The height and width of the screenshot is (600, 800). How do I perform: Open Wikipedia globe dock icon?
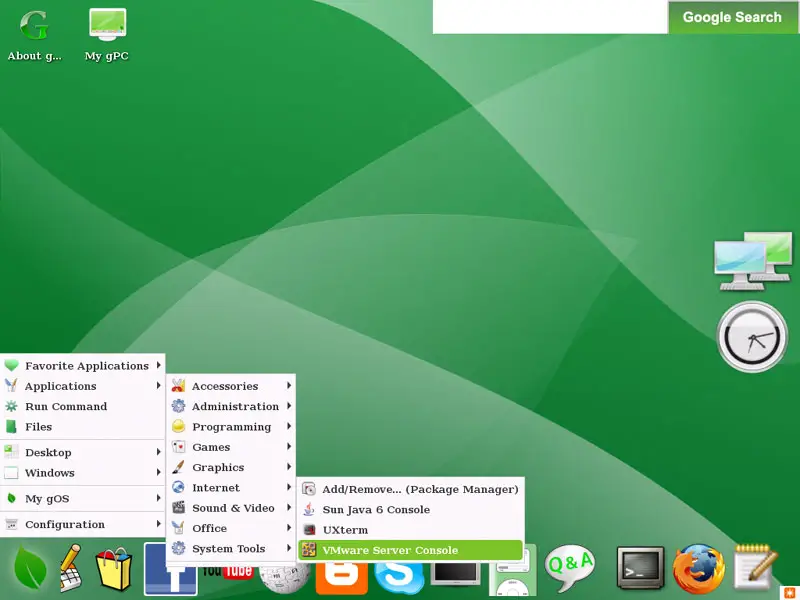click(284, 579)
